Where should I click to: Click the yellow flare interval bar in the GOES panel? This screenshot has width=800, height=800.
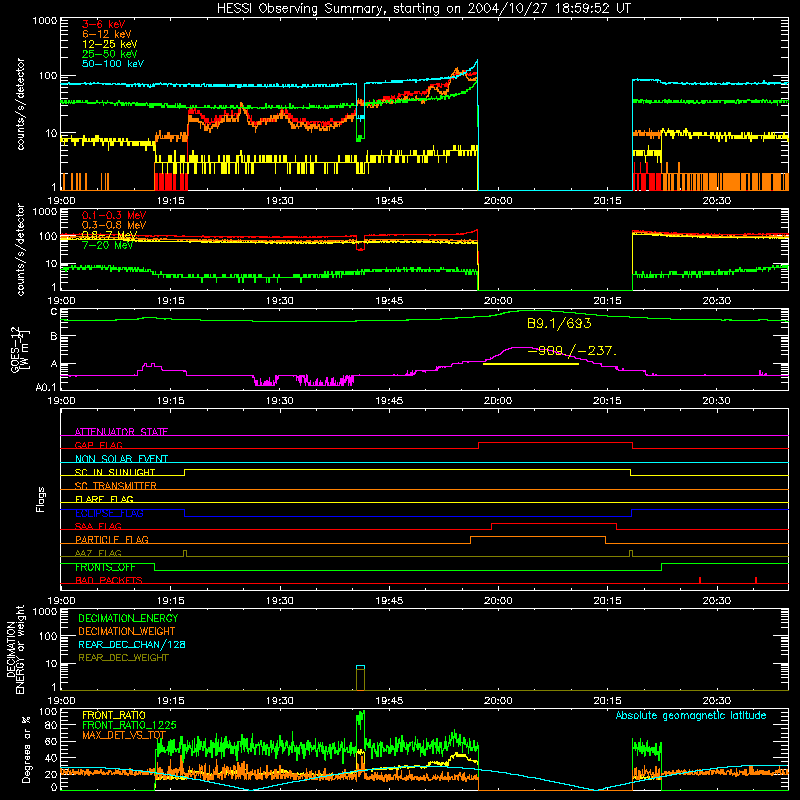point(531,364)
